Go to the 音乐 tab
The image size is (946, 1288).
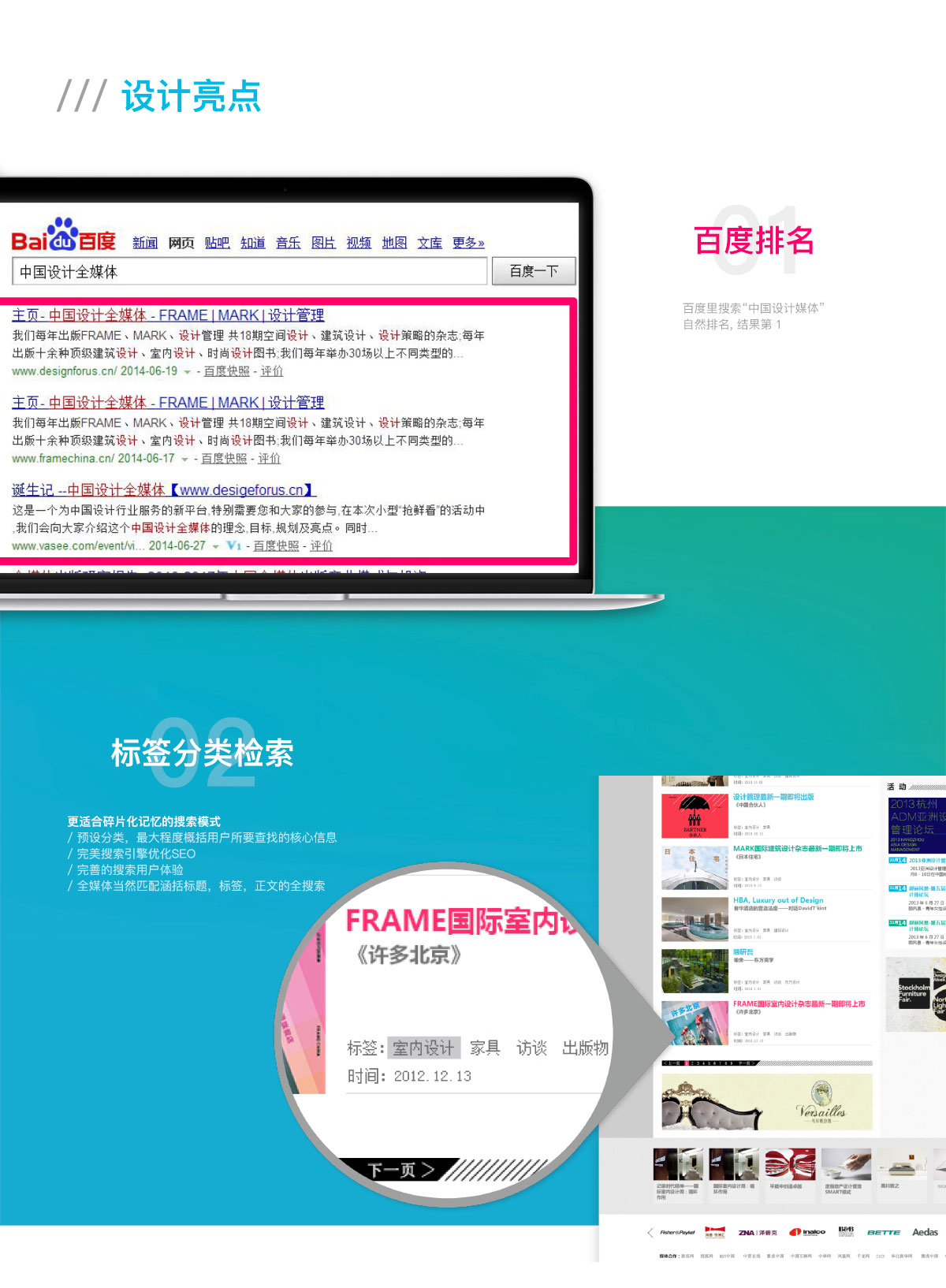pyautogui.click(x=288, y=243)
